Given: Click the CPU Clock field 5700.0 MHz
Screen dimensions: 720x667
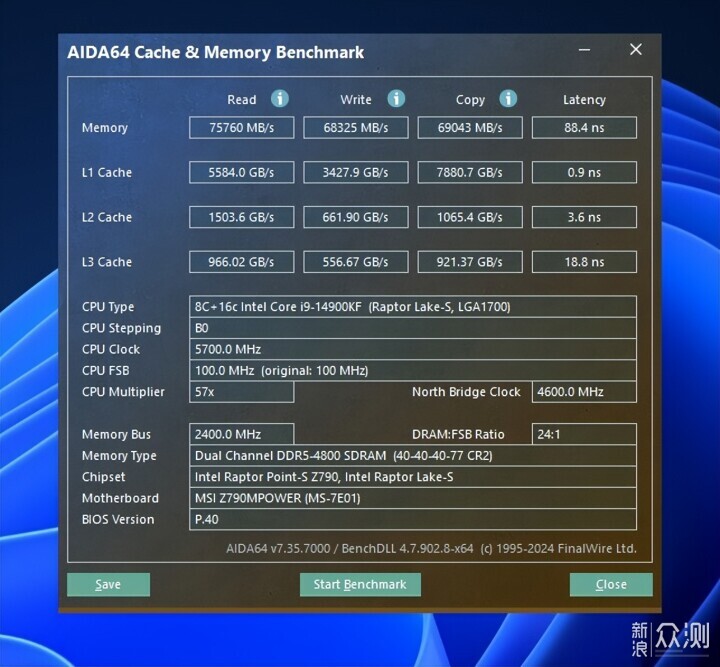Looking at the screenshot, I should coord(413,349).
